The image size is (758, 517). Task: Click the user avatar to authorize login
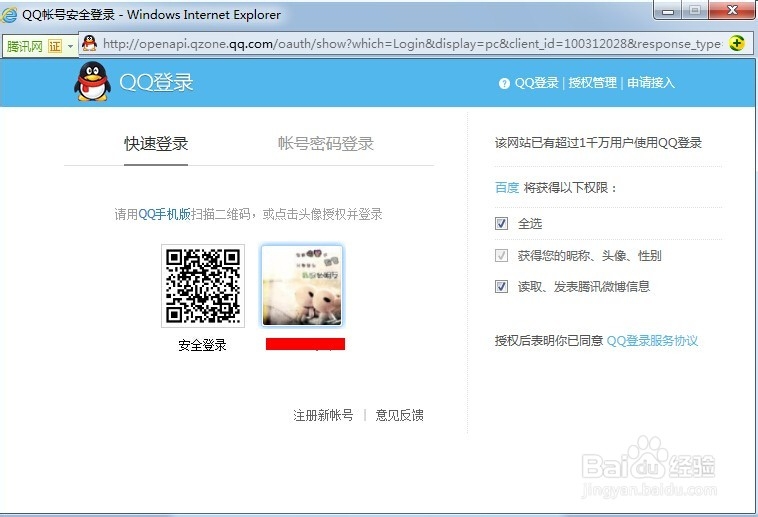pyautogui.click(x=302, y=285)
